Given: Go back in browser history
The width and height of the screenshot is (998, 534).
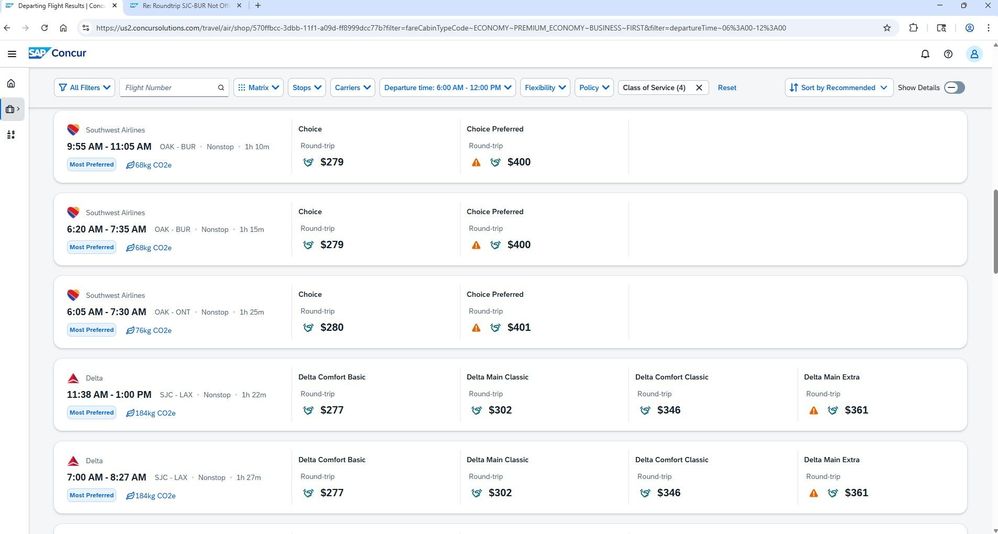Looking at the screenshot, I should click(7, 28).
